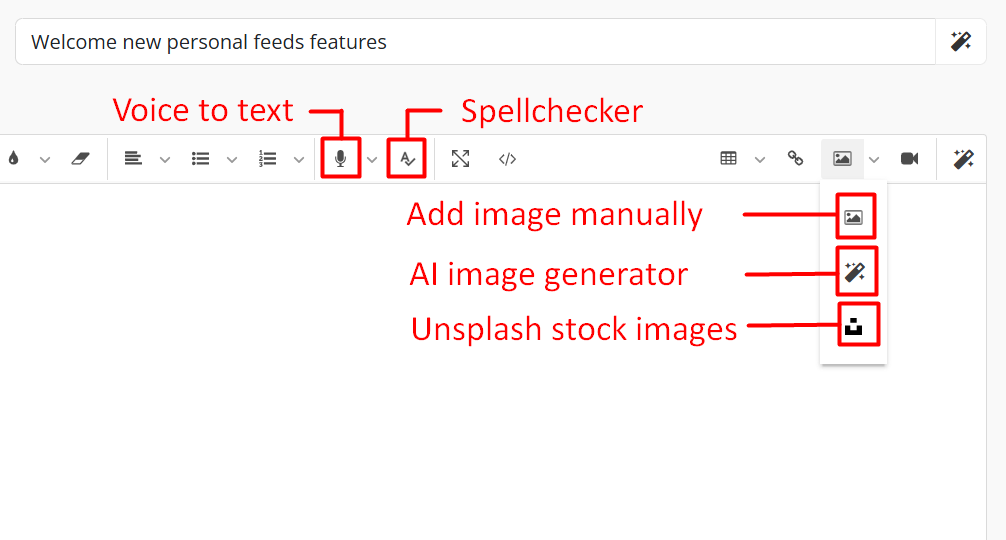Toggle the HTML code view

point(507,158)
